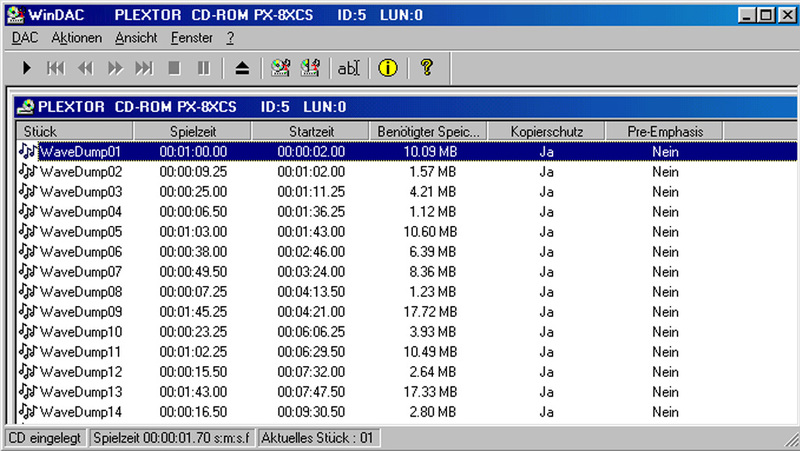
Task: Click the PLEXTOR child window drive icon
Action: coord(25,107)
